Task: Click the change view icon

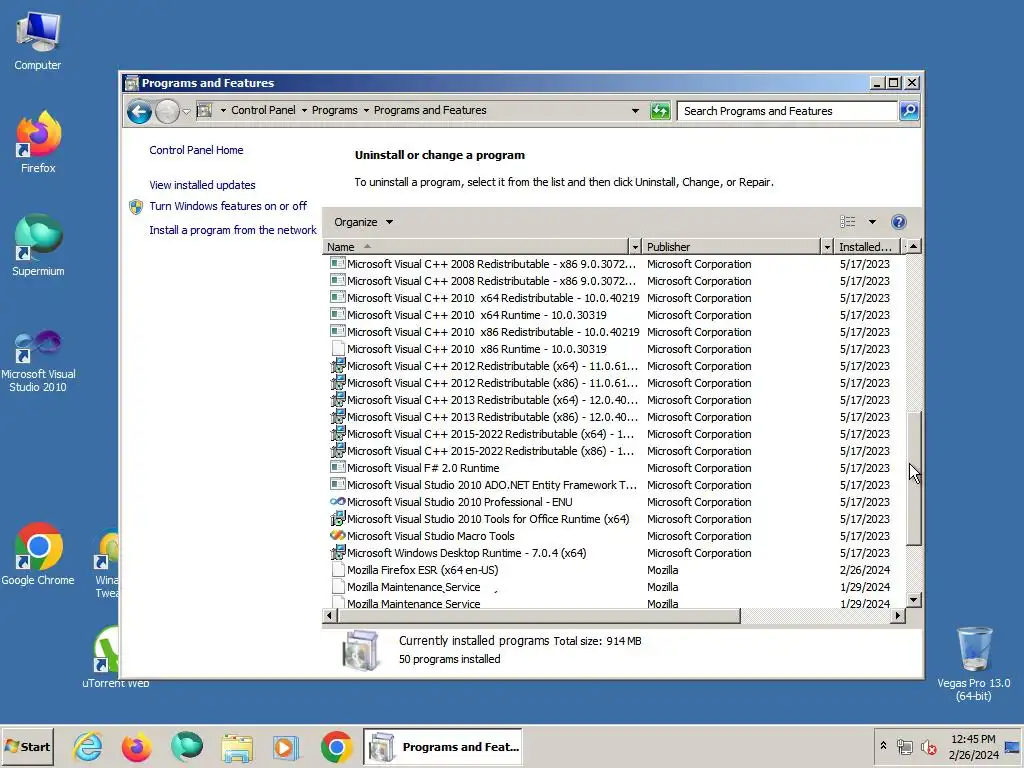Action: pos(848,222)
